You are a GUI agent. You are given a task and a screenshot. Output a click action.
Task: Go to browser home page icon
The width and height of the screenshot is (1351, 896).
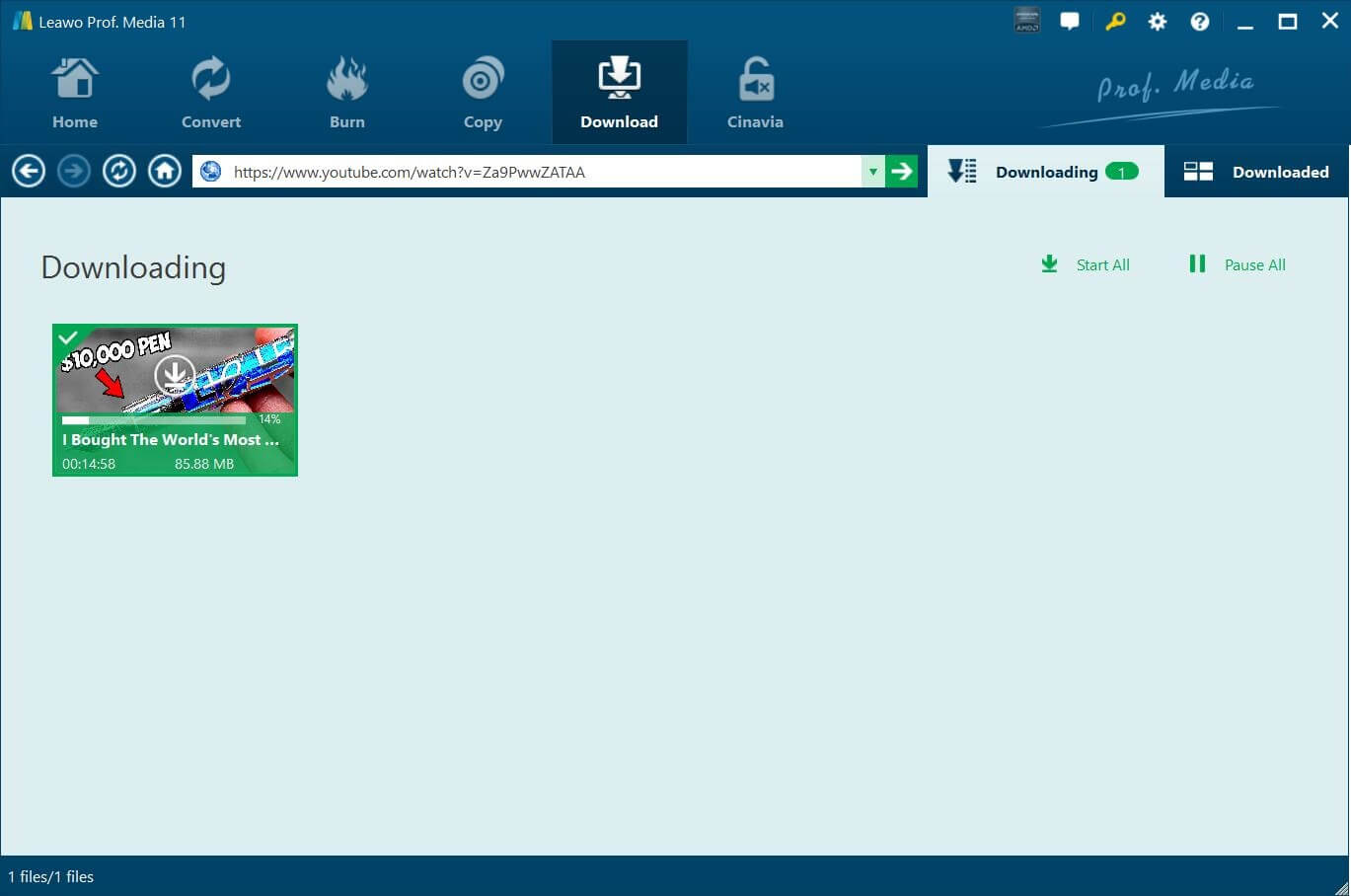click(x=165, y=172)
